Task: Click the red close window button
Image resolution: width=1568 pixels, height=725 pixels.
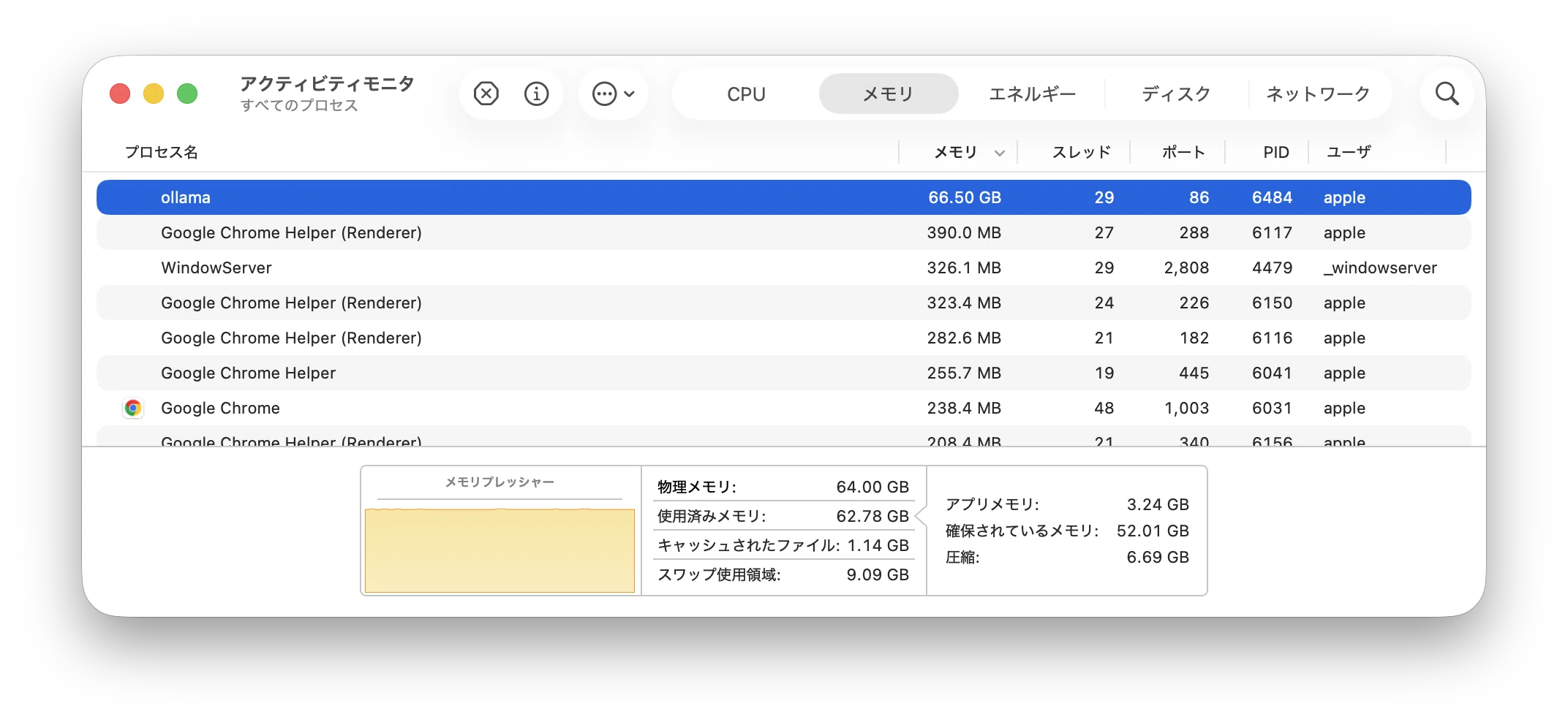Action: point(120,94)
